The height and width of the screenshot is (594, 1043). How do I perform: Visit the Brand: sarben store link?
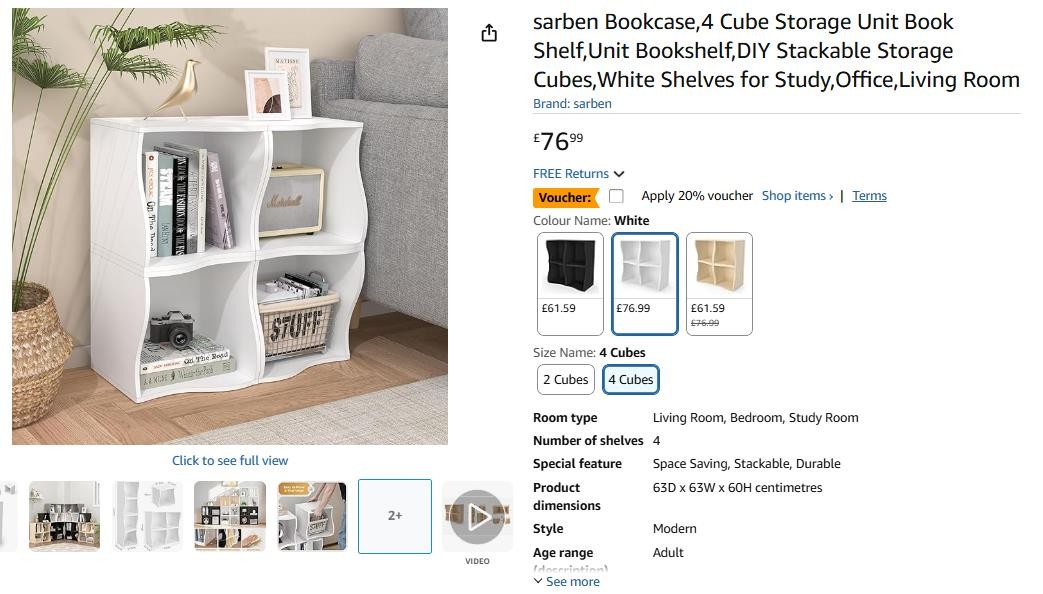coord(572,104)
